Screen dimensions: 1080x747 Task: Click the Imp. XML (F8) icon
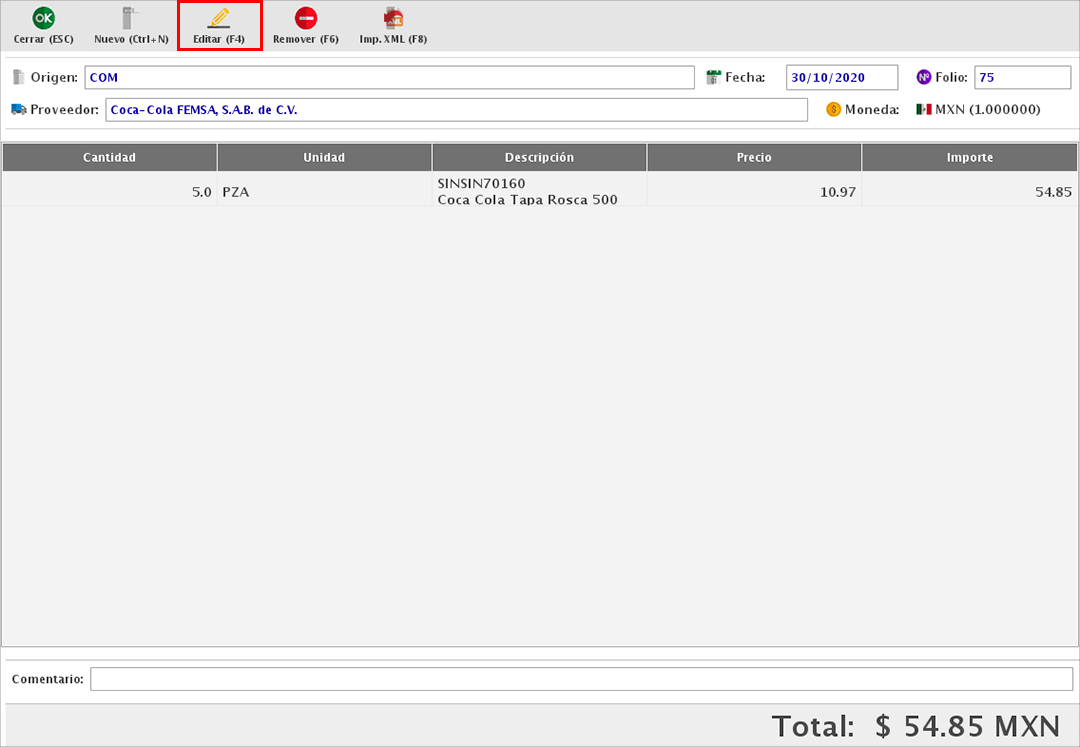tap(393, 18)
